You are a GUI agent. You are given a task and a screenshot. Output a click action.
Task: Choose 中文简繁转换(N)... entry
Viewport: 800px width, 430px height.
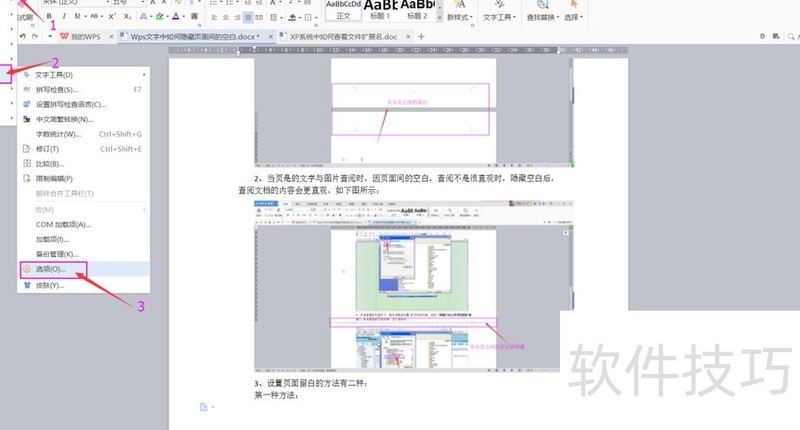(84, 119)
